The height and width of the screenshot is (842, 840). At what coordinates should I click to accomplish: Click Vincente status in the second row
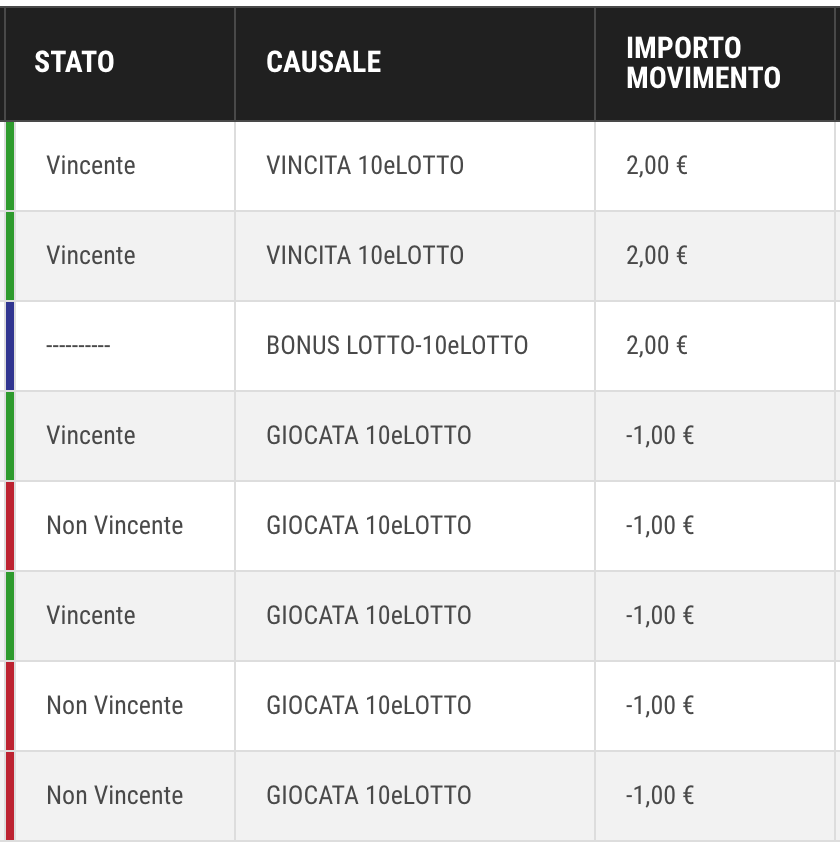coord(91,256)
